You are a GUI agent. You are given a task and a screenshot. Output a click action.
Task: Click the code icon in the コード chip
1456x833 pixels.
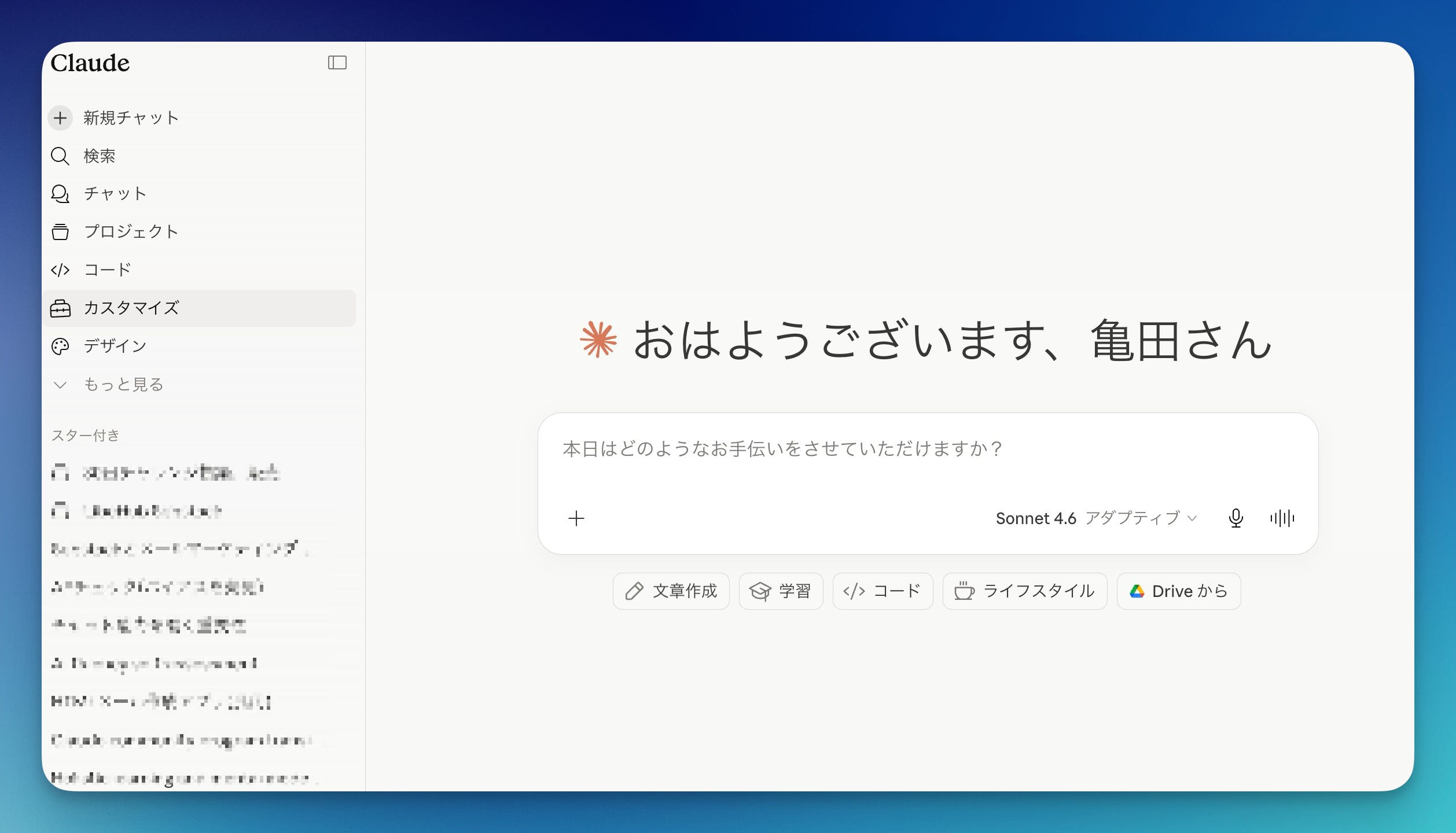[x=854, y=591]
